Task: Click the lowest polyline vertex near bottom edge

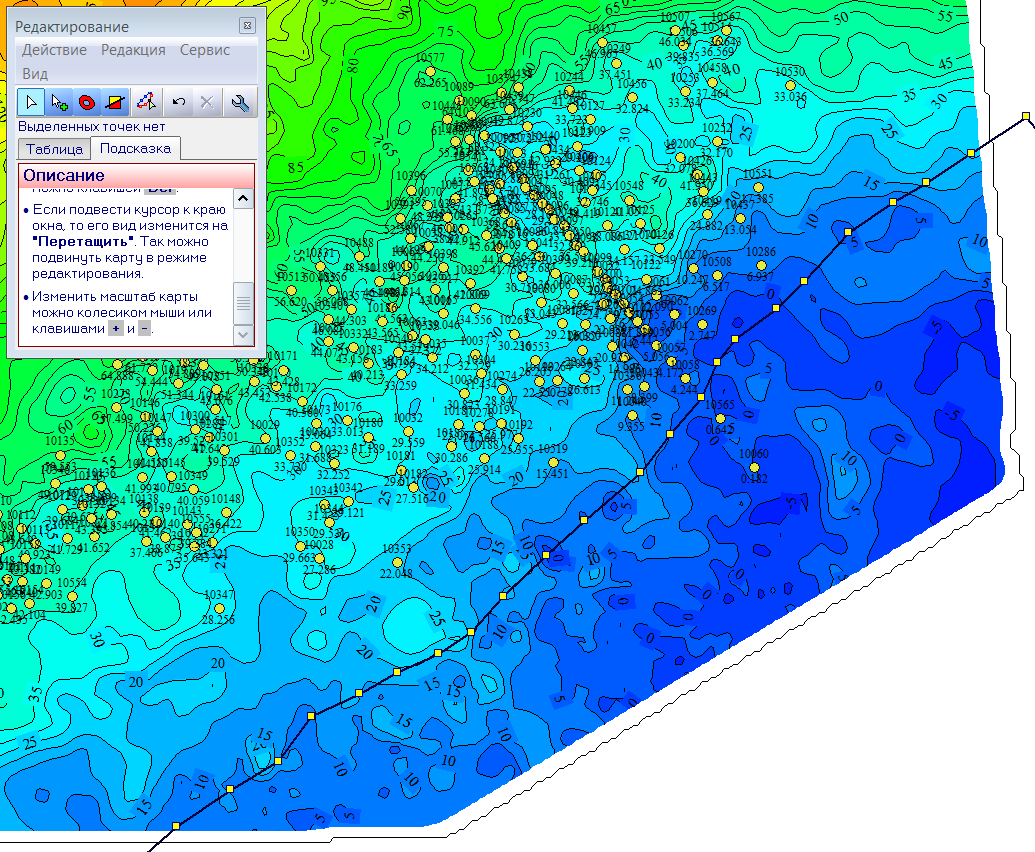Action: coord(176,826)
